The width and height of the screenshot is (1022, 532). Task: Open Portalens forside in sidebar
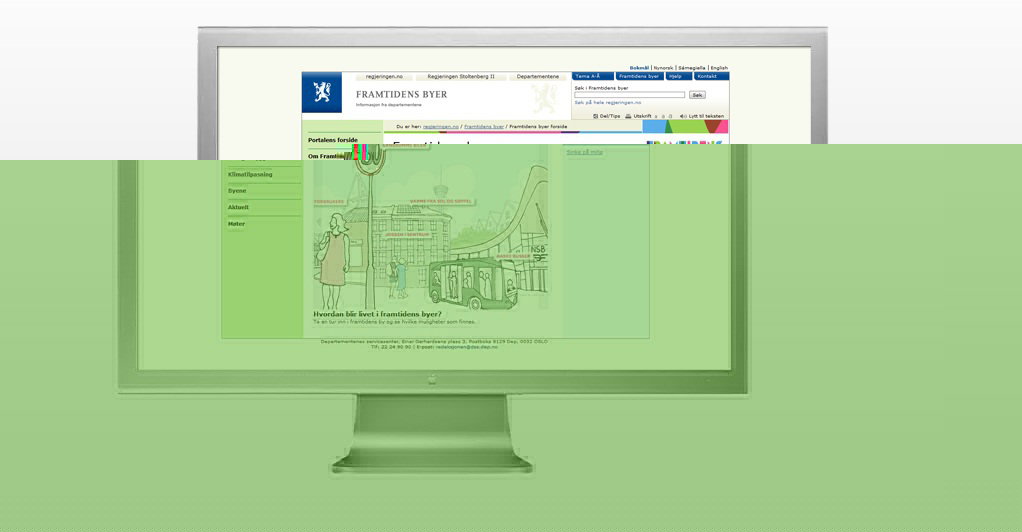coord(333,140)
